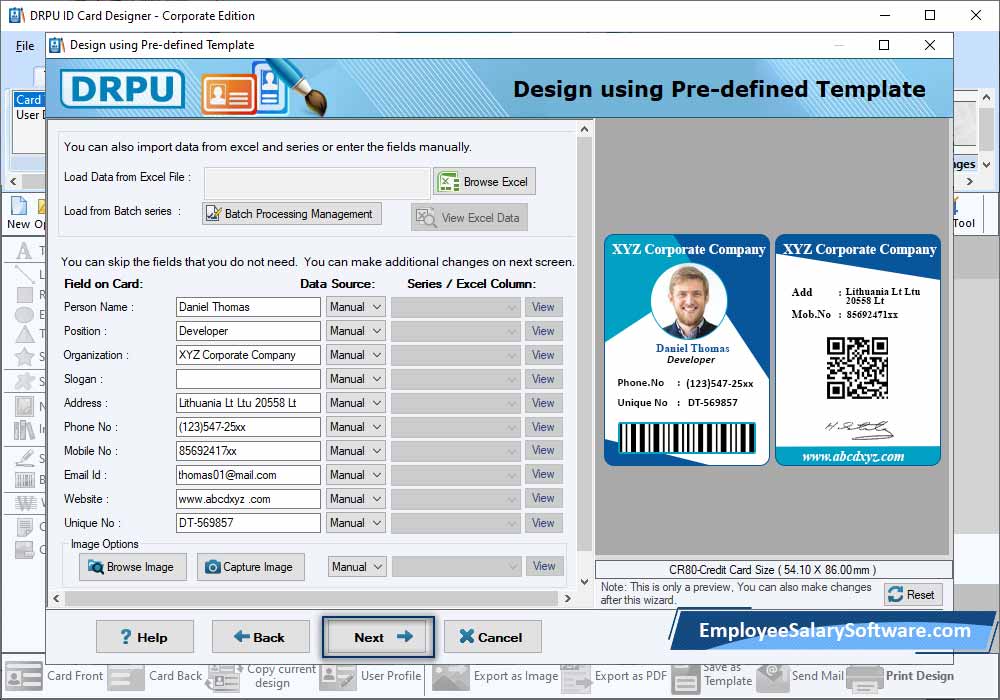
Task: Click the Address input field
Action: [248, 403]
